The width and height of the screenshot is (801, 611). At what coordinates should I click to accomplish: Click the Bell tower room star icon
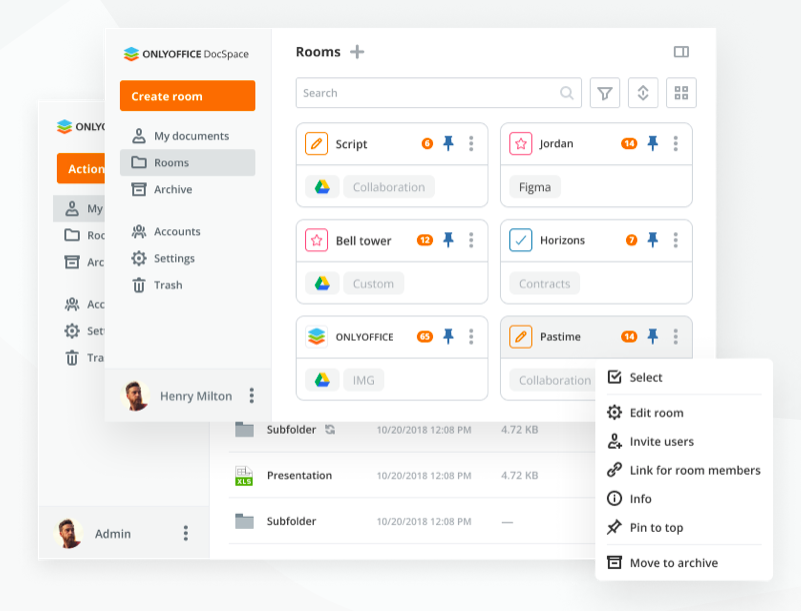[316, 240]
